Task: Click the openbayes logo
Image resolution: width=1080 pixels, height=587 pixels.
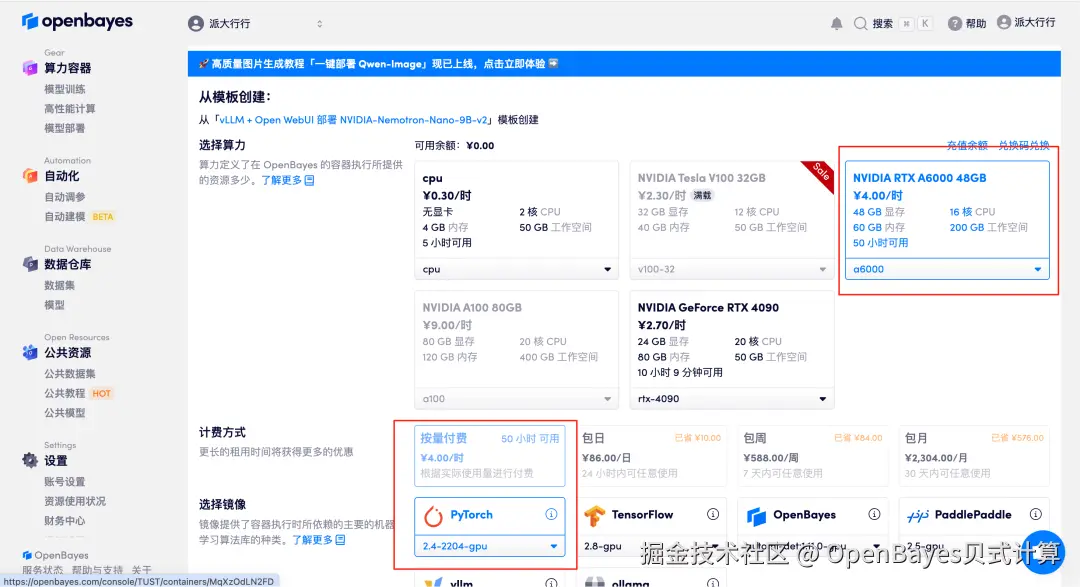Action: click(x=77, y=21)
